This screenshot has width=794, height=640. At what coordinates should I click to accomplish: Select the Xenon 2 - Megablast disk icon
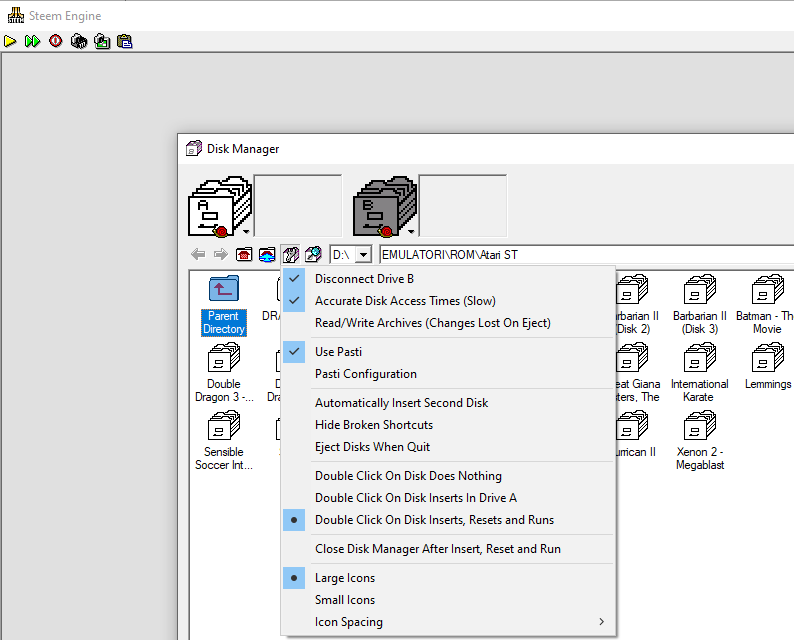(x=700, y=425)
